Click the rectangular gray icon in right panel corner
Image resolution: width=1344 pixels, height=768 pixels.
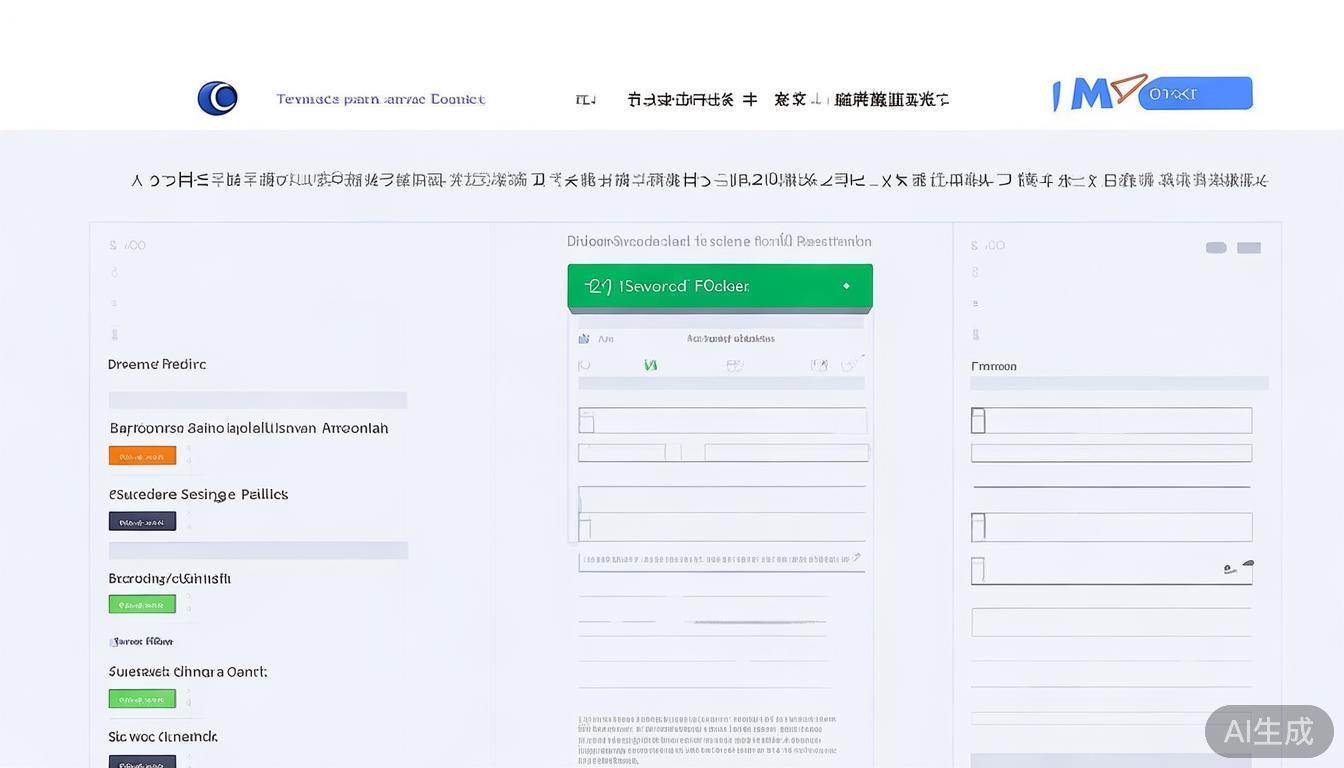point(1249,248)
